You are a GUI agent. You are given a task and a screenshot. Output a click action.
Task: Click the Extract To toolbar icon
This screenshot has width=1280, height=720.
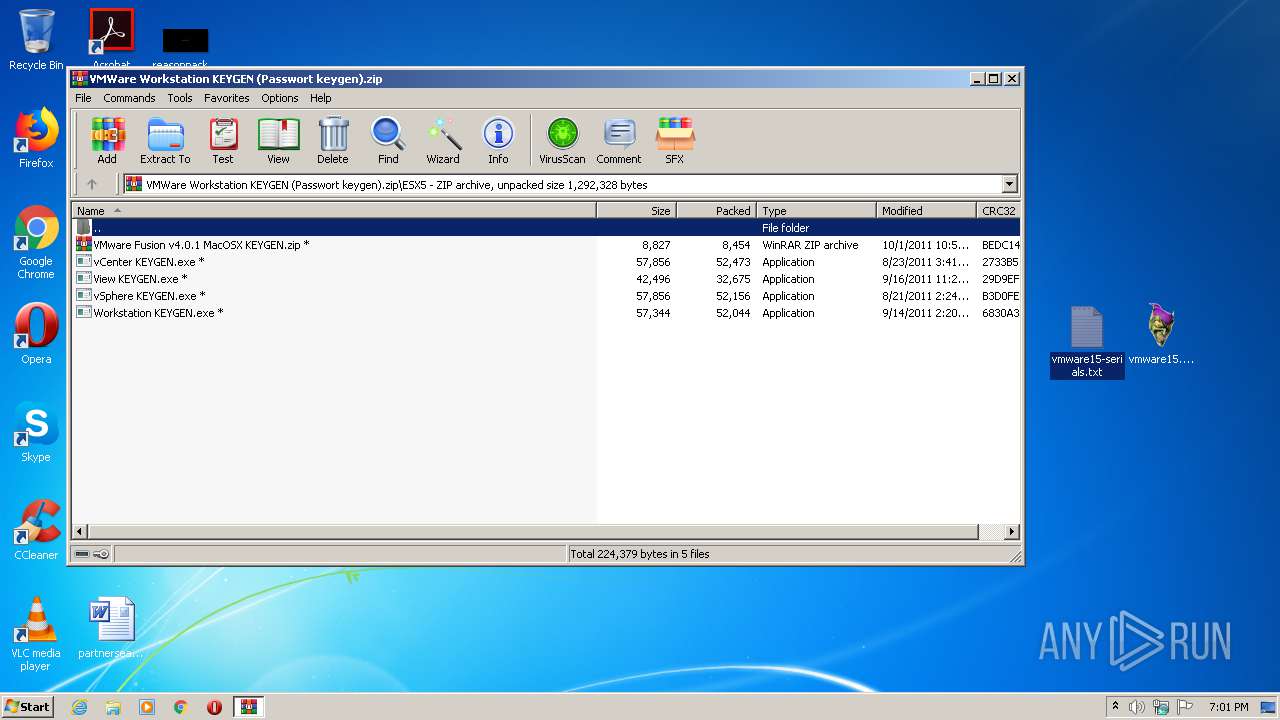165,140
